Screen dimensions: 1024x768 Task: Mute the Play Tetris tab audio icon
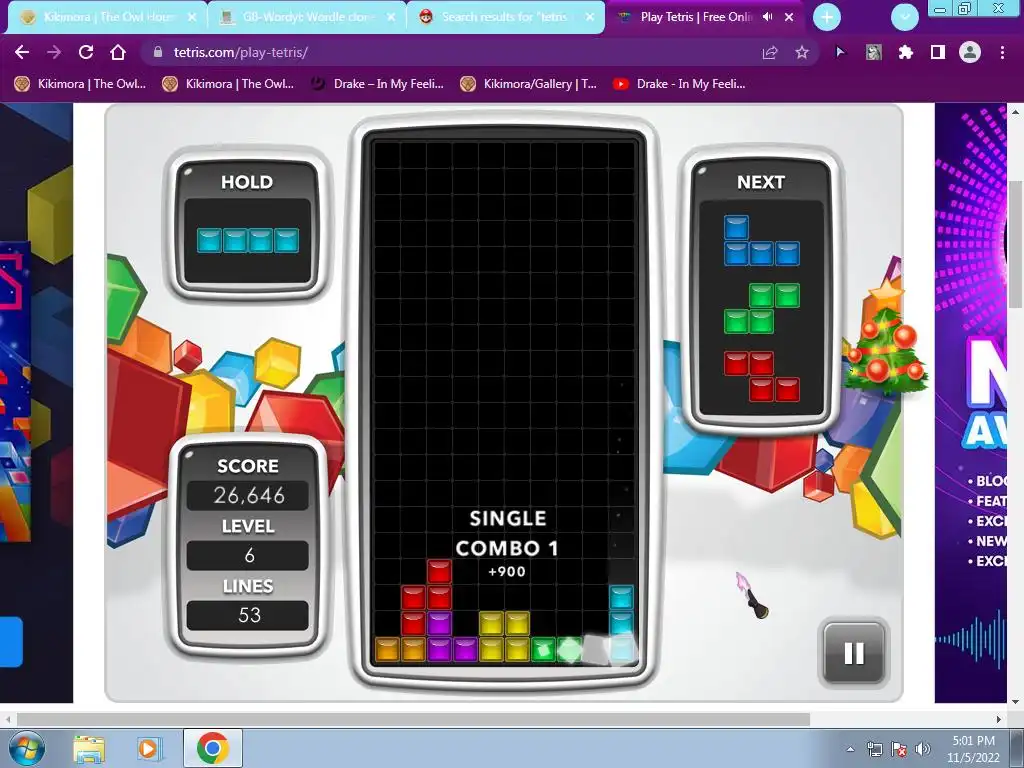767,17
